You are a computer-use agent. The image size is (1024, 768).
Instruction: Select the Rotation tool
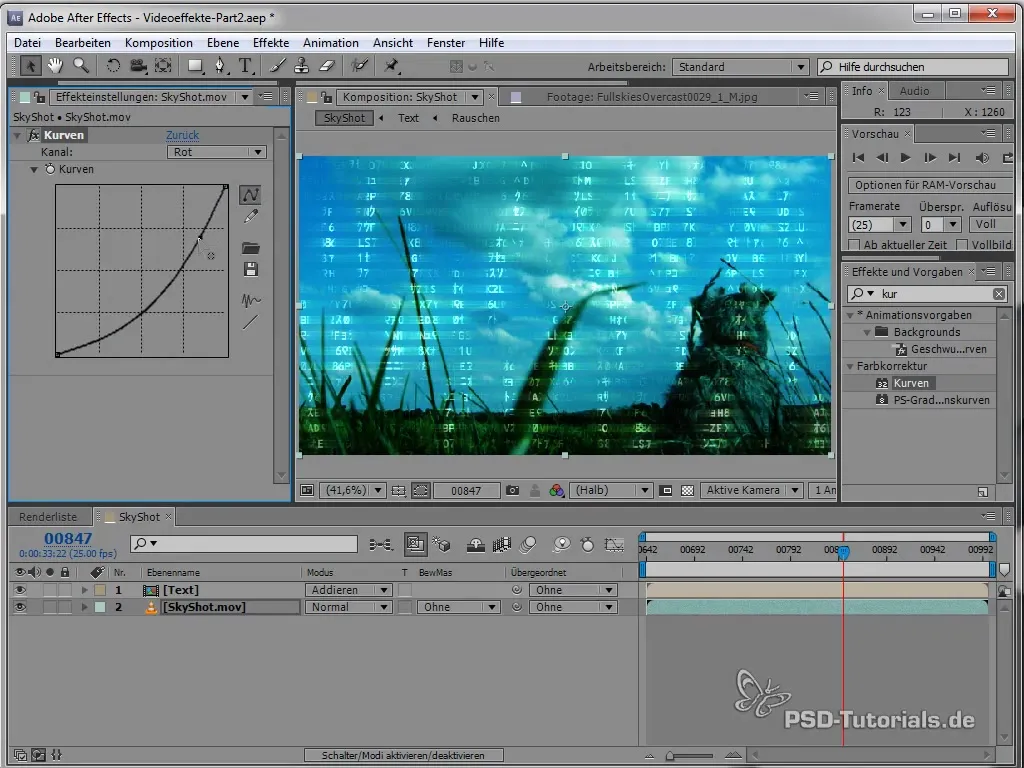pyautogui.click(x=113, y=65)
